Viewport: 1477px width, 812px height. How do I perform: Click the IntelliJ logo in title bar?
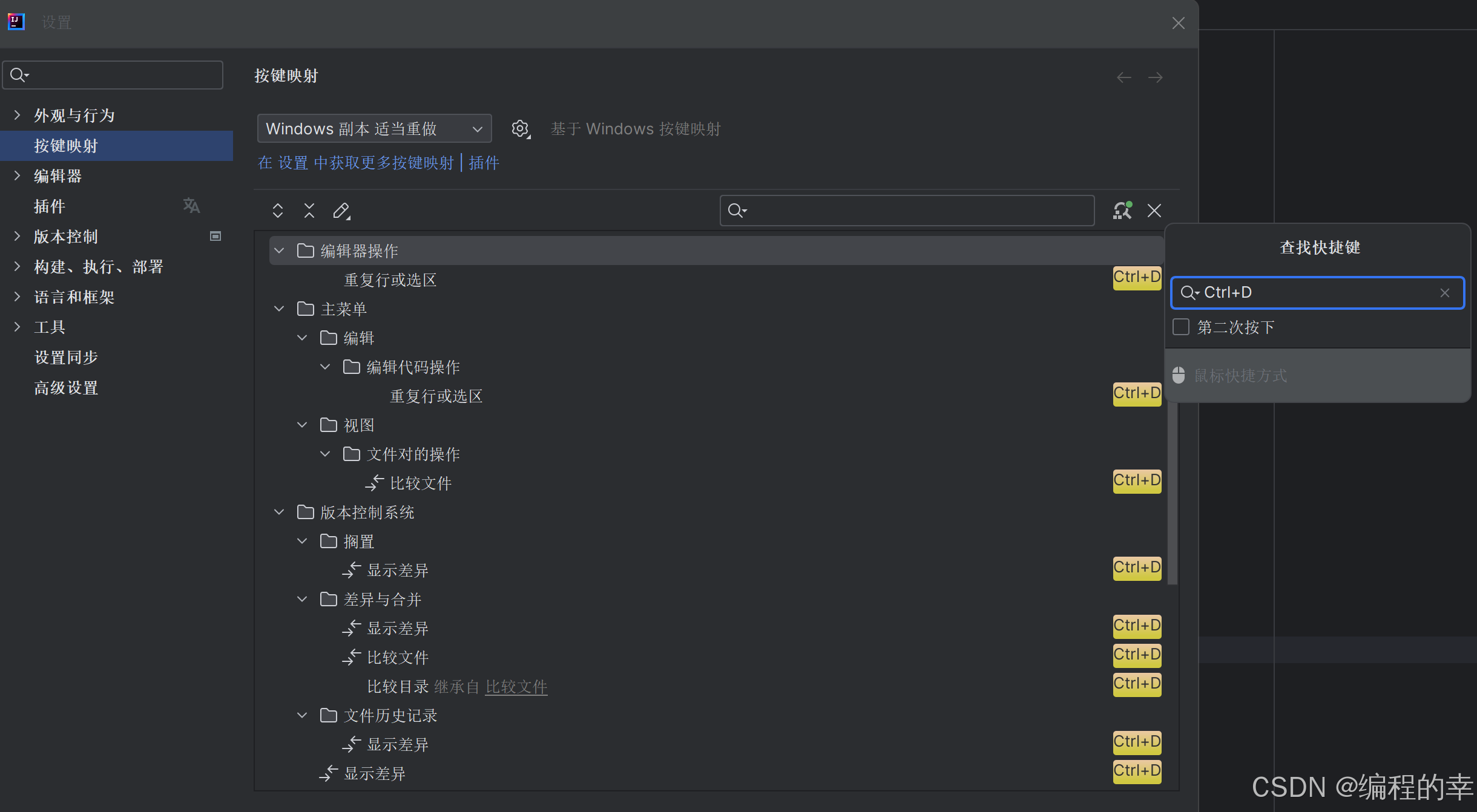coord(16,22)
